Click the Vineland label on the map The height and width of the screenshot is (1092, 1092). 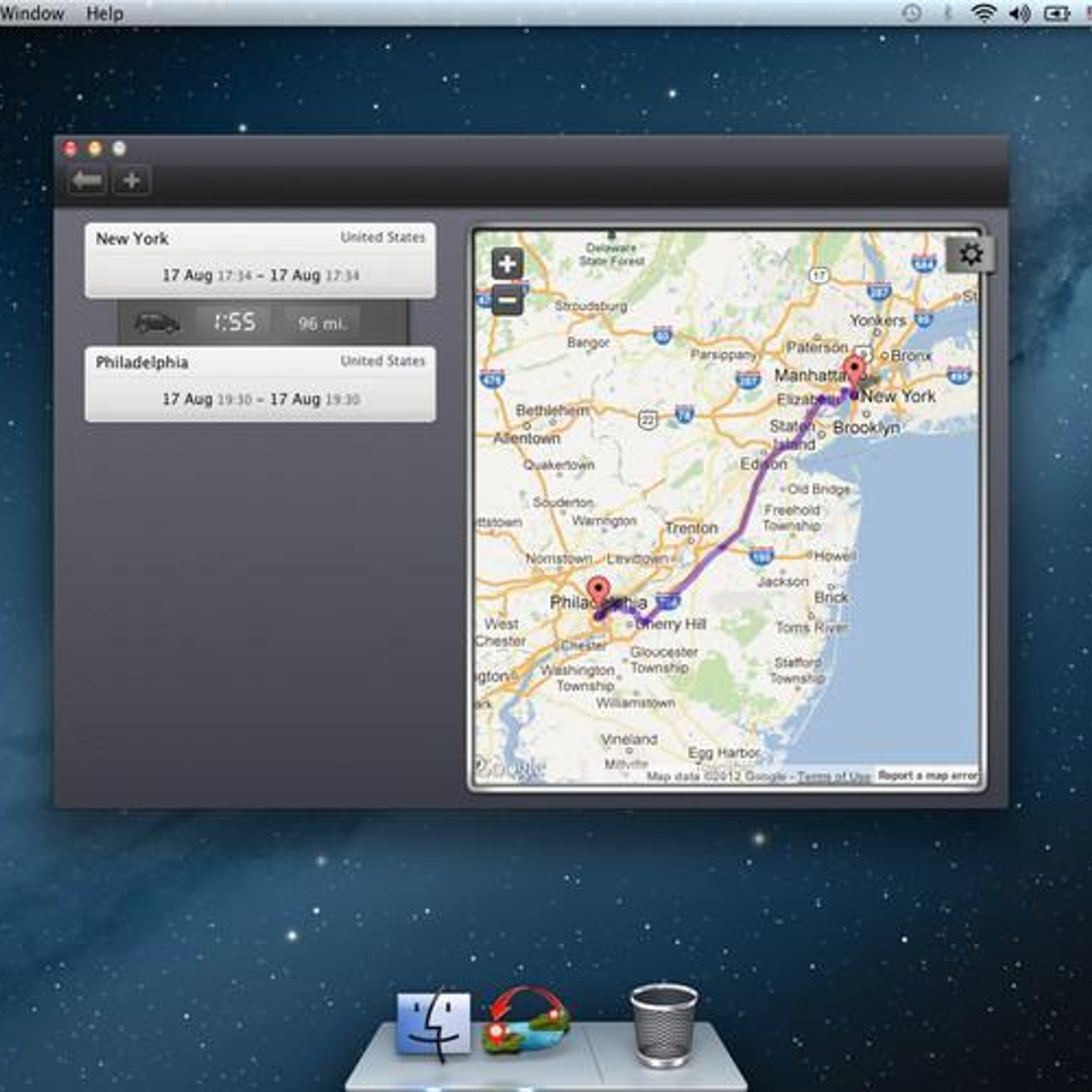pyautogui.click(x=629, y=739)
